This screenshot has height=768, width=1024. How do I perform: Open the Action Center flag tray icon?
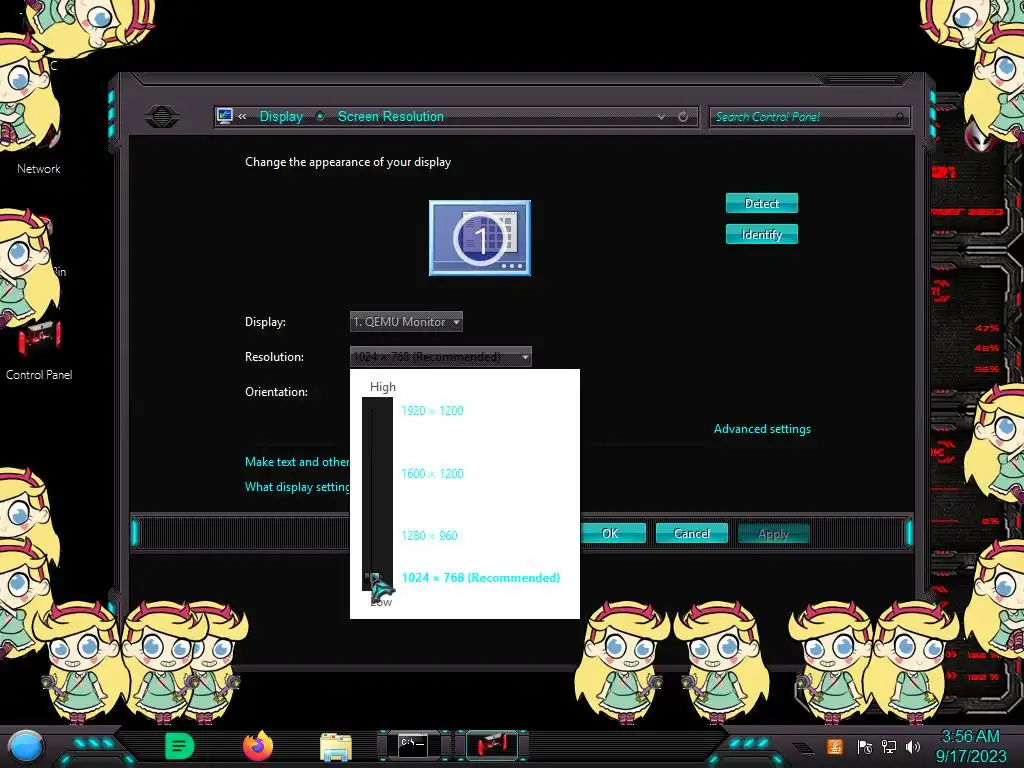coord(865,746)
